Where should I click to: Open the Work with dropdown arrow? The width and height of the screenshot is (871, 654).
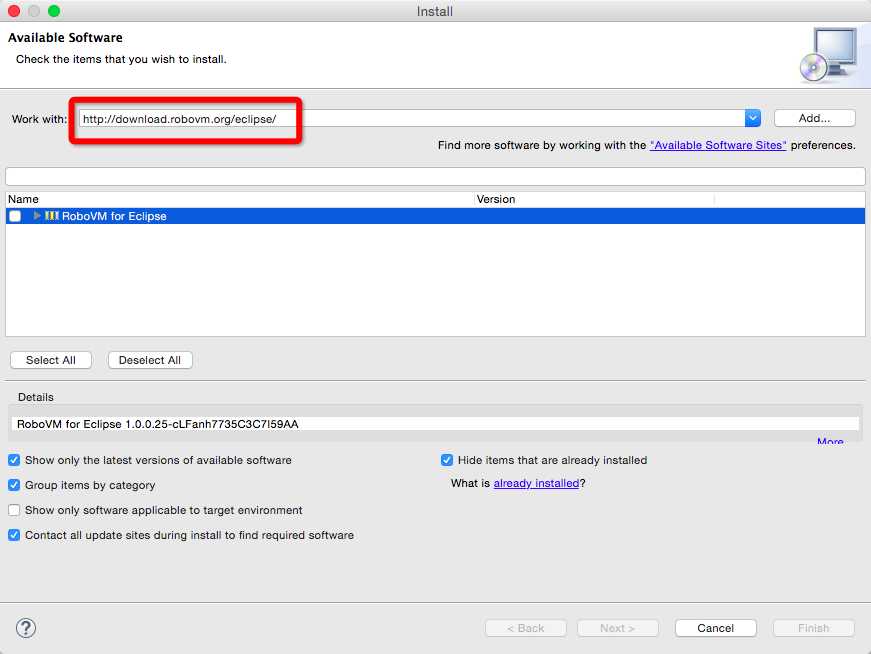click(753, 118)
